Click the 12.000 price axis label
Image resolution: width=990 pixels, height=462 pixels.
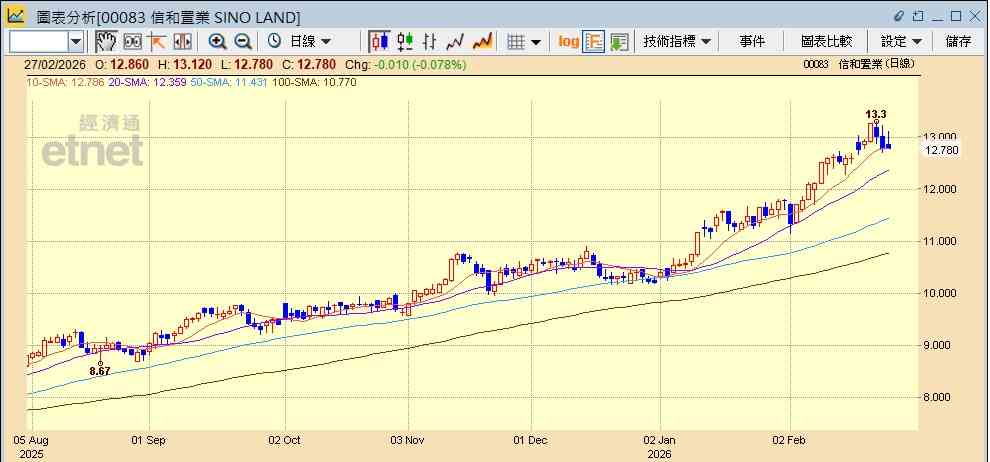point(941,189)
